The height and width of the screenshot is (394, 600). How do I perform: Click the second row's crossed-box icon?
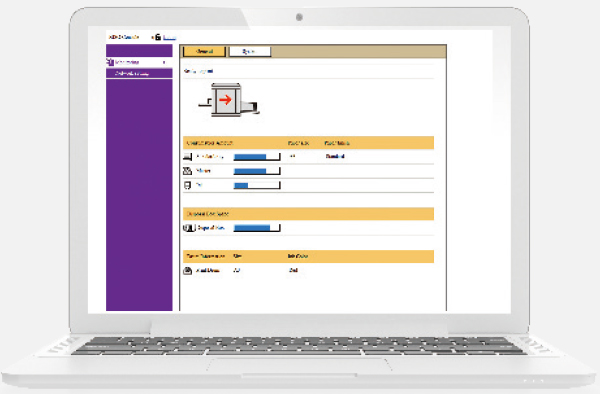click(x=188, y=171)
